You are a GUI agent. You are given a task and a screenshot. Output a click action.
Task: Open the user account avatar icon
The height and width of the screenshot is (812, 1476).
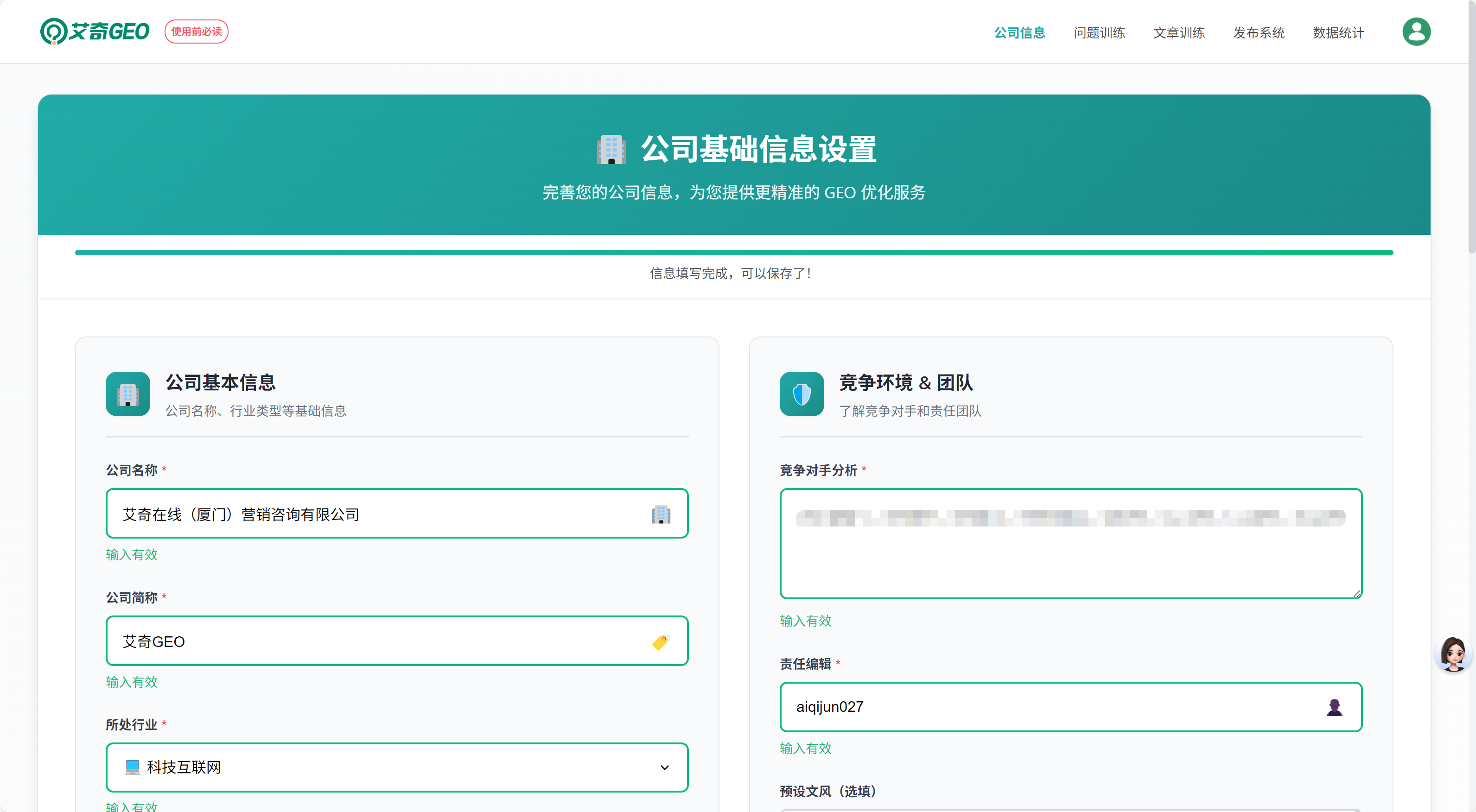click(x=1416, y=32)
